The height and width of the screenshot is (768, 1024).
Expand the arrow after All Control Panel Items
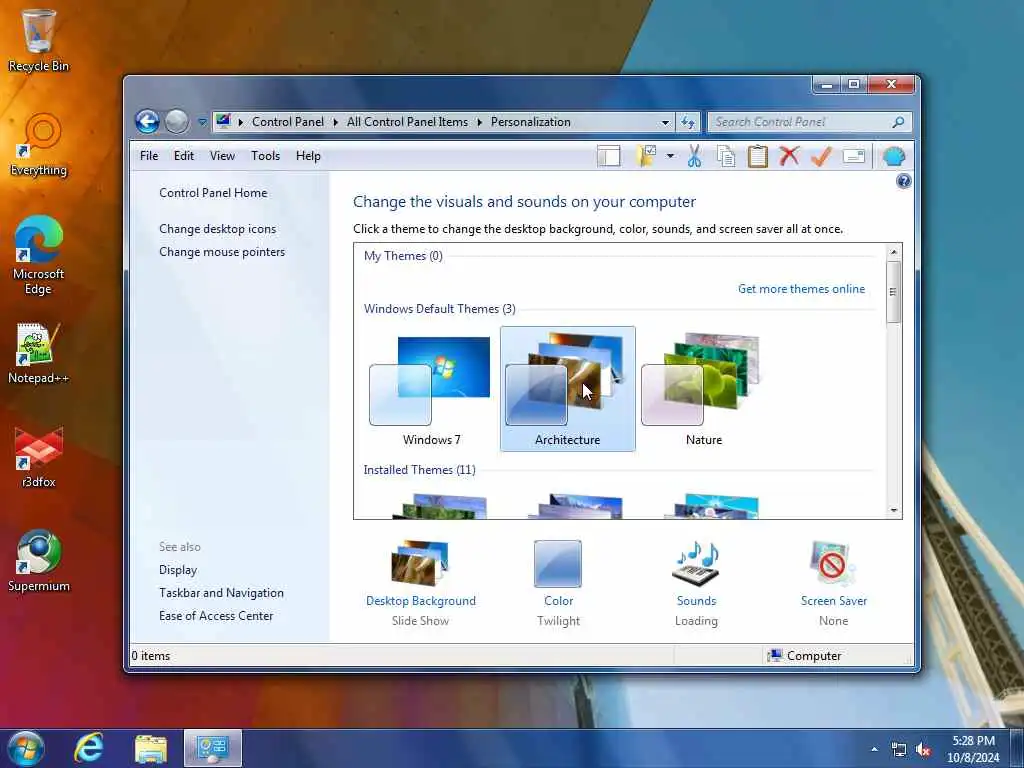point(479,122)
